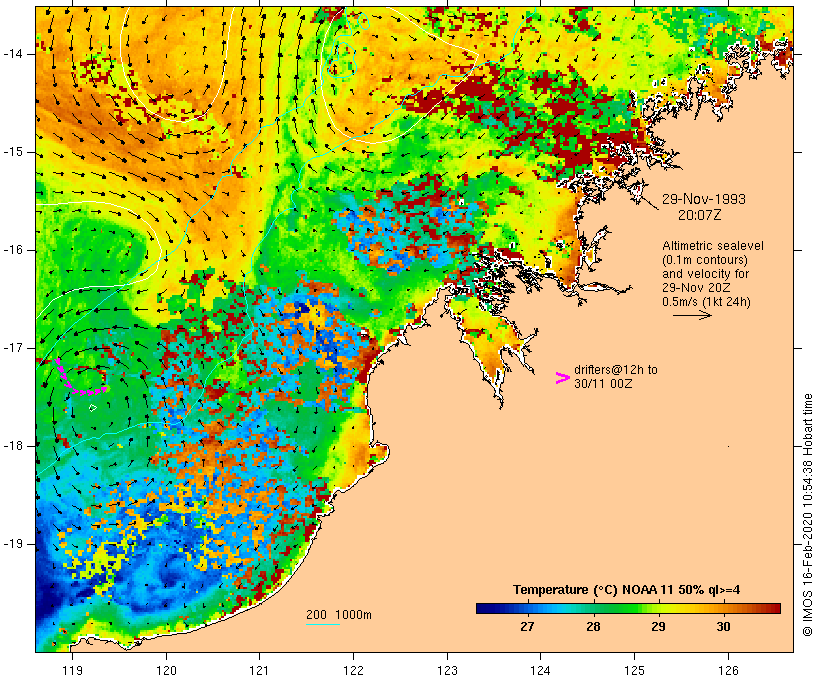Click the date label 29-Nov-1993

[x=703, y=199]
